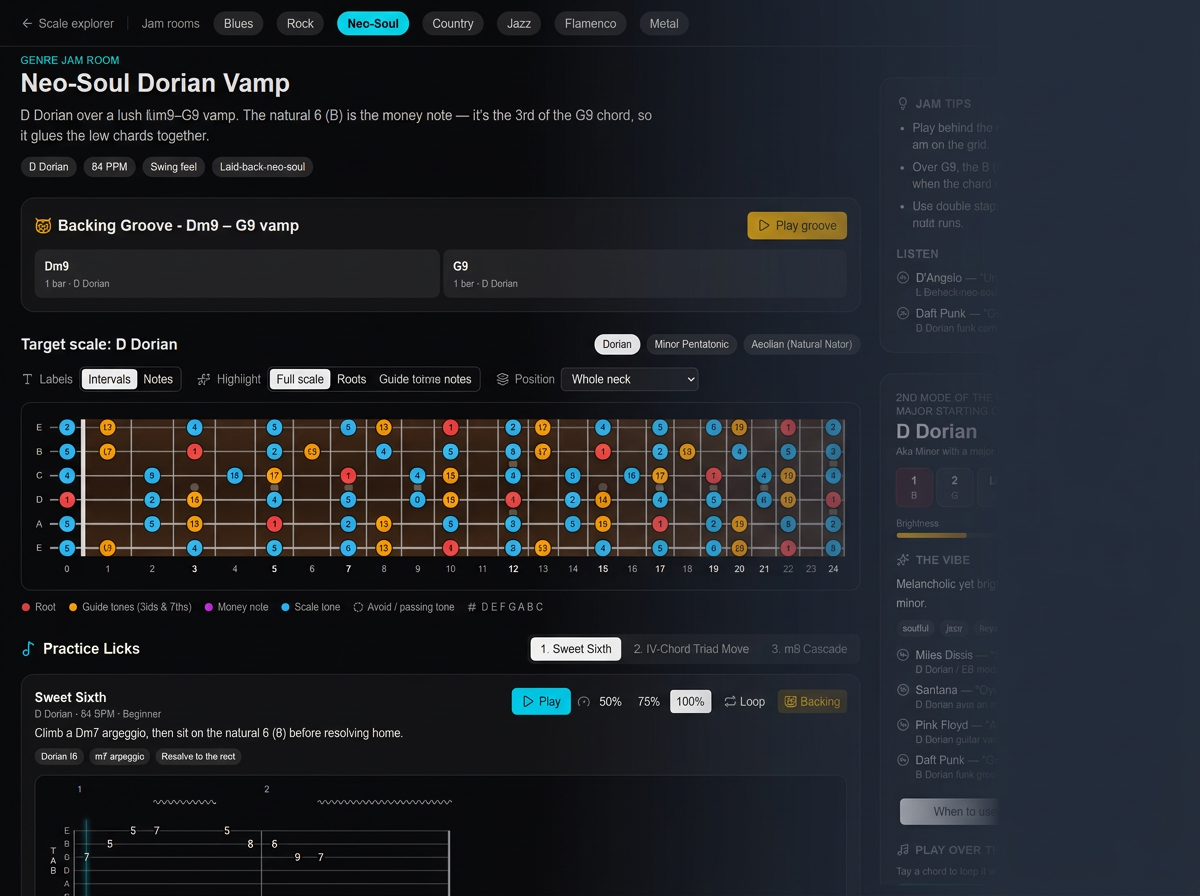The width and height of the screenshot is (1200, 896).
Task: Click the play icon next to Santana
Action: (903, 690)
